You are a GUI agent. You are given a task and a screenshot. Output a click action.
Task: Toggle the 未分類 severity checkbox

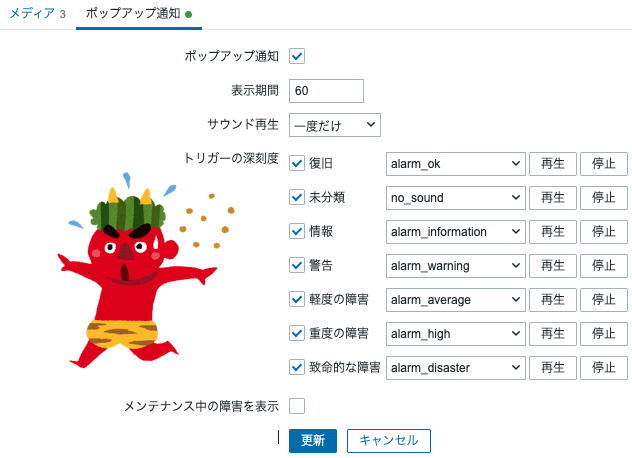297,198
